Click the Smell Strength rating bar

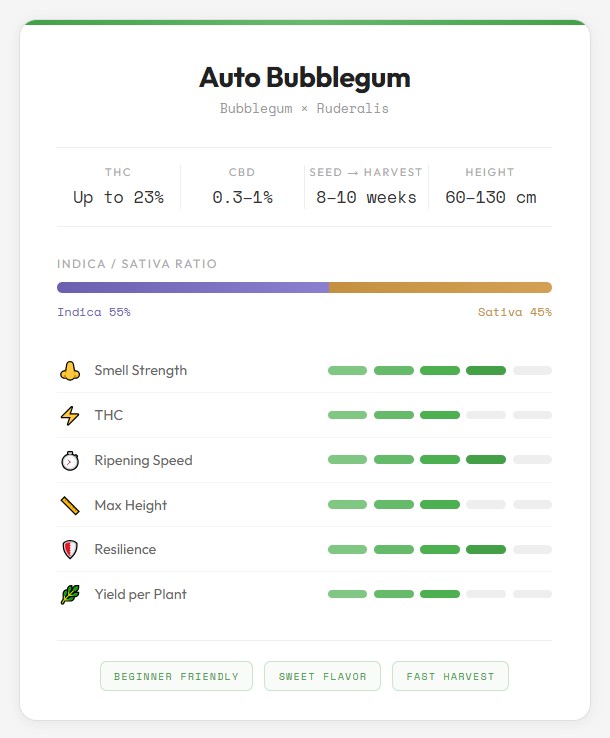click(439, 371)
